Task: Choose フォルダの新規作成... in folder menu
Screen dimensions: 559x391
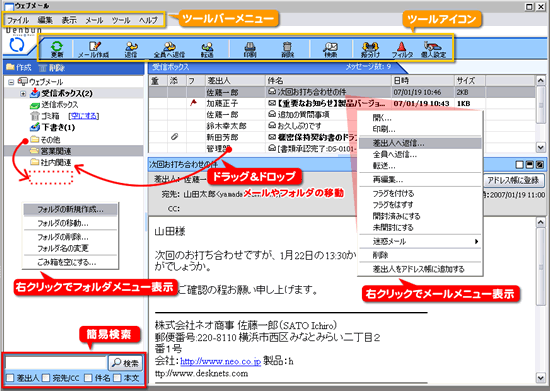Action: pyautogui.click(x=70, y=209)
